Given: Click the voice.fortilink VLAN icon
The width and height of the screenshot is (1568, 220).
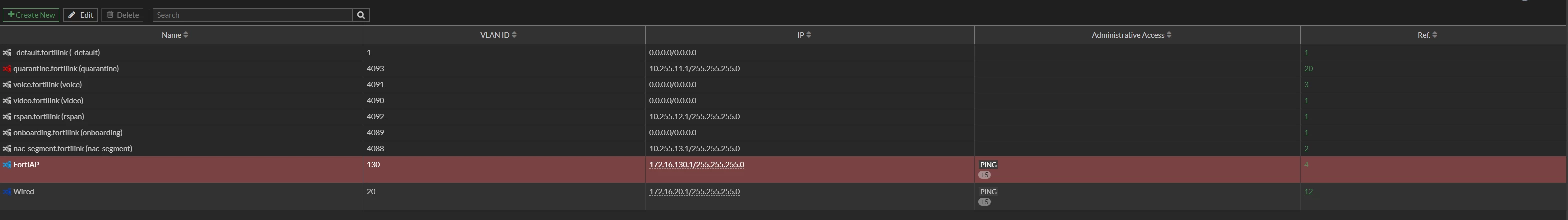Looking at the screenshot, I should pyautogui.click(x=7, y=84).
